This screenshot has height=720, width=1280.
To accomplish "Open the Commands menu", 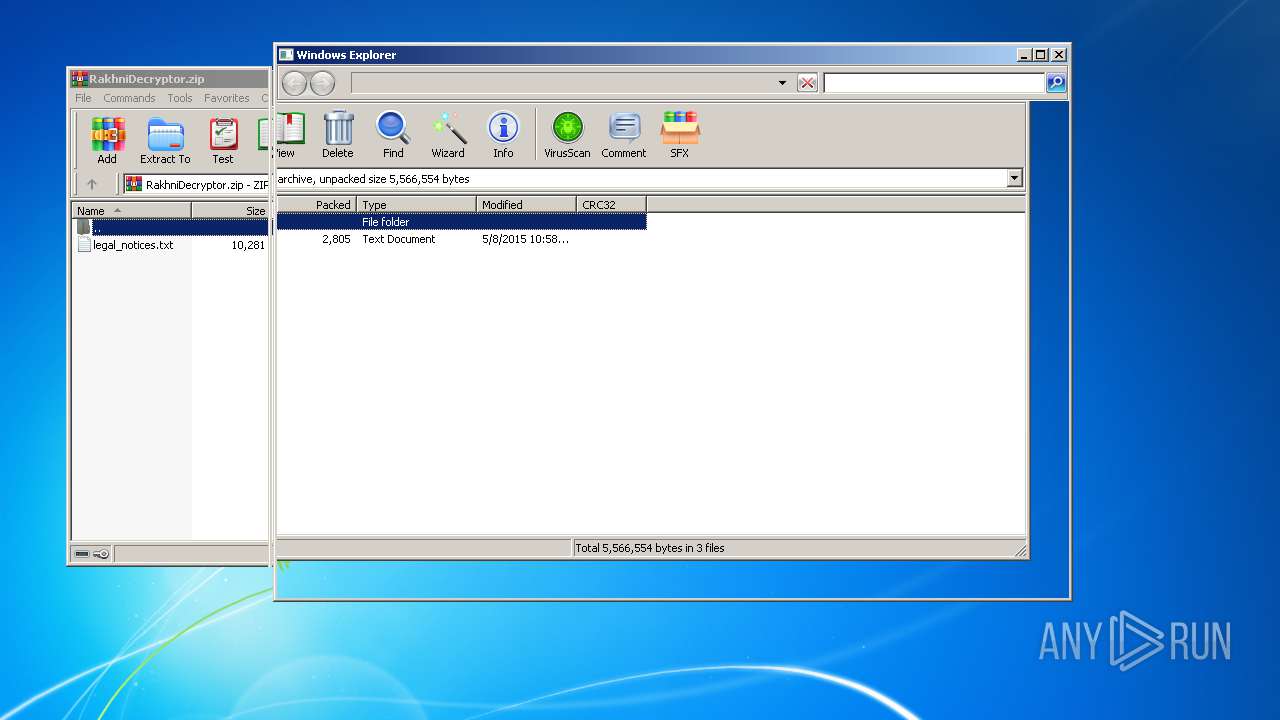I will click(129, 98).
